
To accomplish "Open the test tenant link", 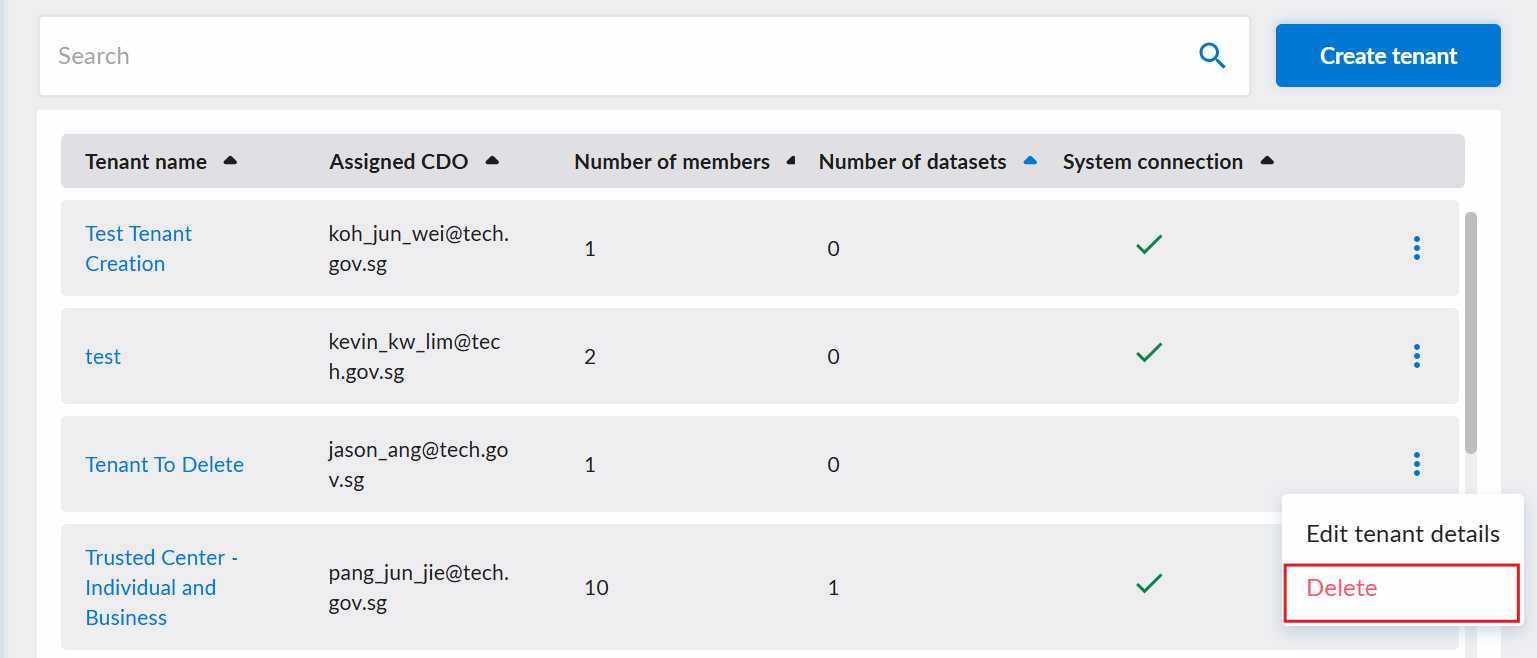I will [x=103, y=357].
